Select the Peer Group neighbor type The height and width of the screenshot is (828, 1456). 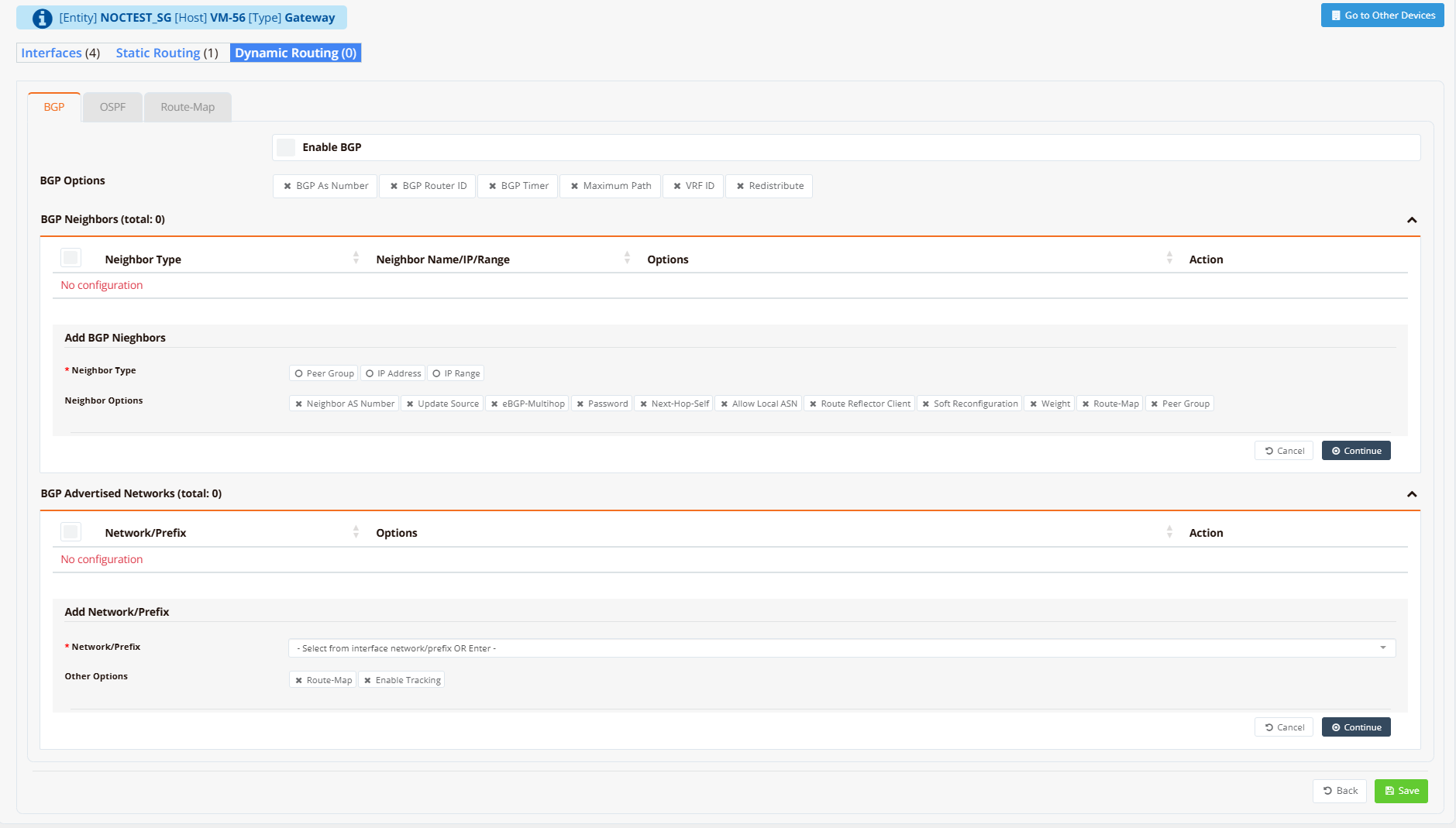tap(324, 373)
